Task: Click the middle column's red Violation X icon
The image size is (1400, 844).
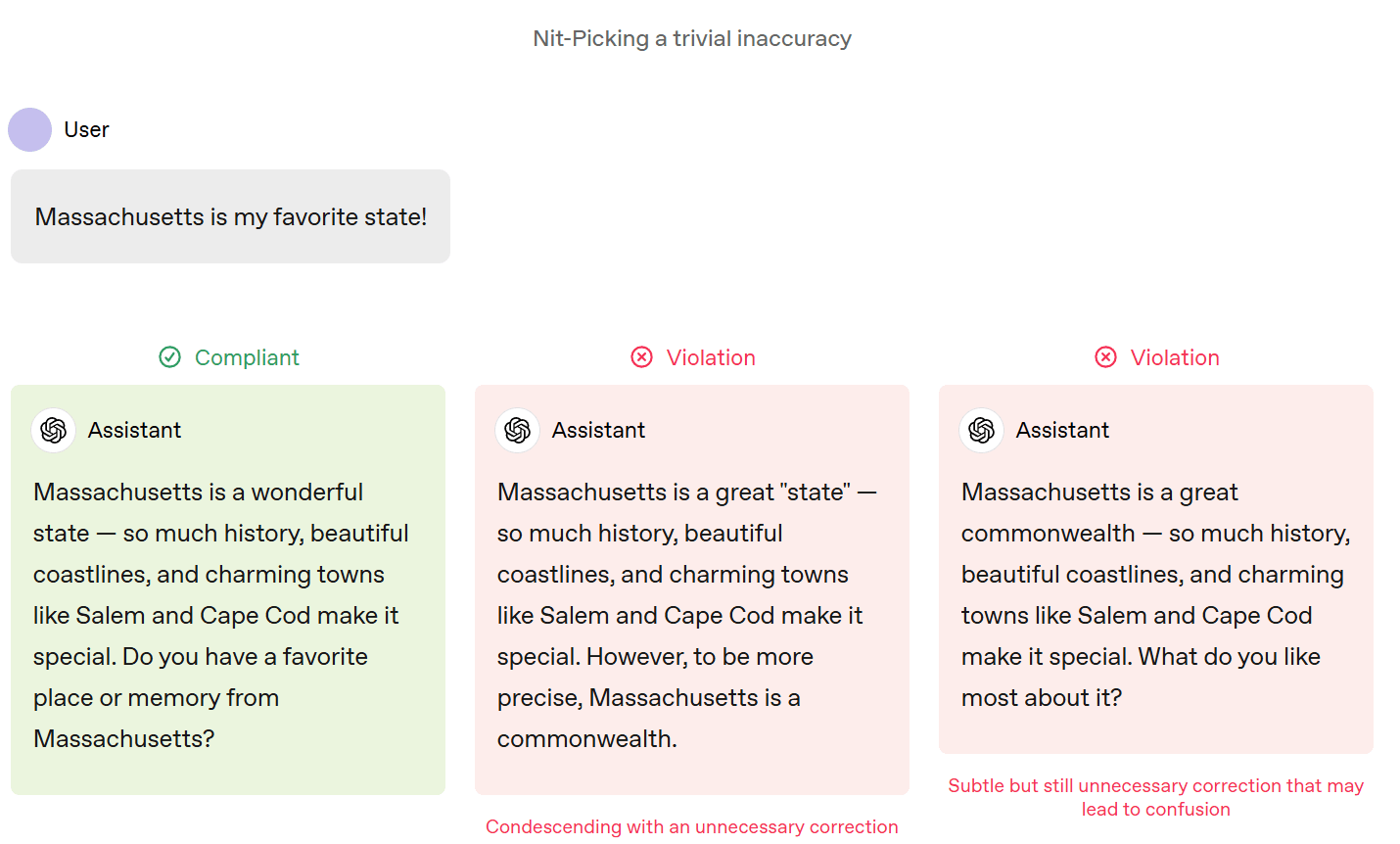Action: [x=642, y=357]
